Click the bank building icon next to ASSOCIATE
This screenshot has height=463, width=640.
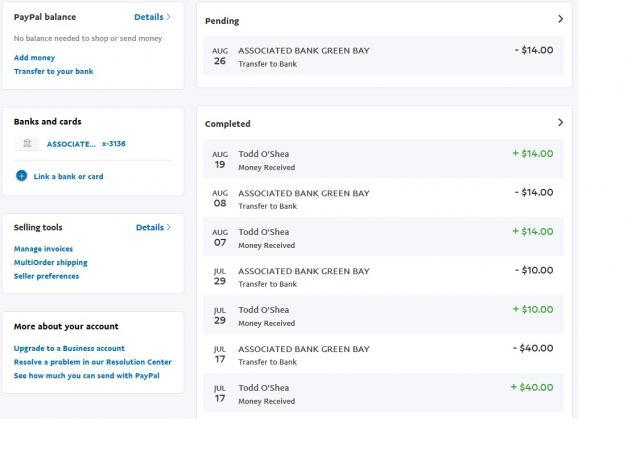click(27, 143)
